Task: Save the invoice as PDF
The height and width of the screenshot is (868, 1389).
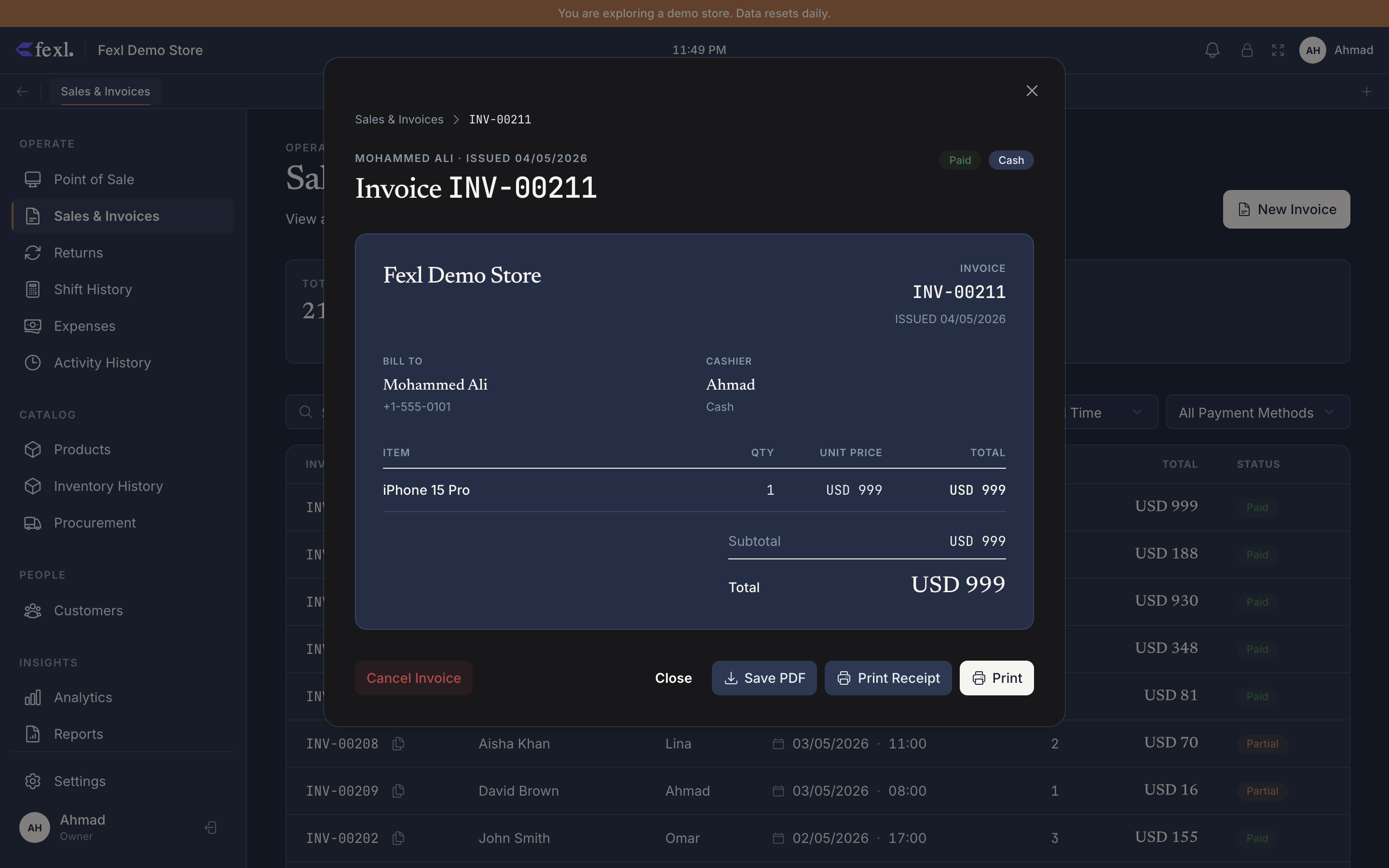Action: [764, 678]
